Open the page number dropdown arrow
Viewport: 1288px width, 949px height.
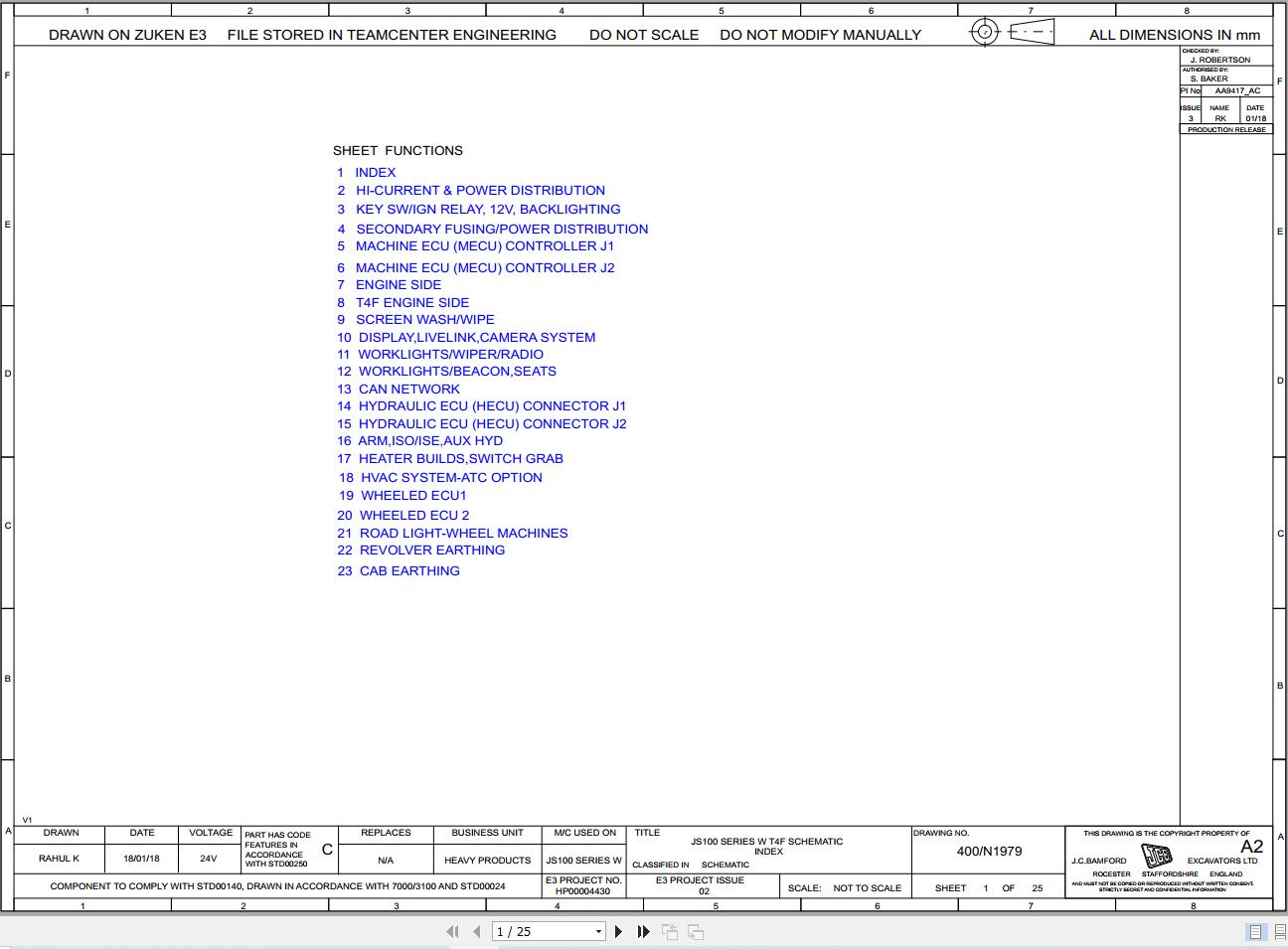point(598,931)
